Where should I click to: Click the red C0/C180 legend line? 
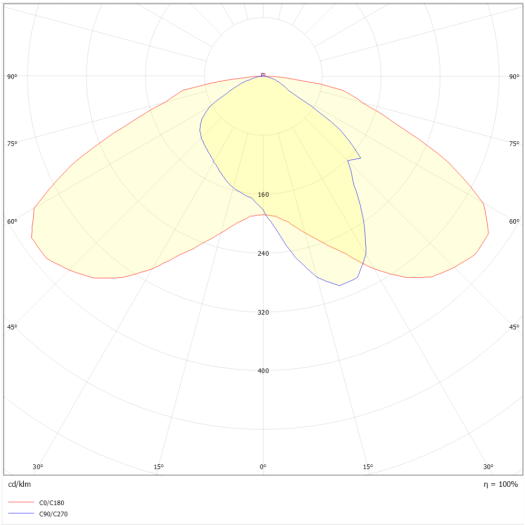21,502
